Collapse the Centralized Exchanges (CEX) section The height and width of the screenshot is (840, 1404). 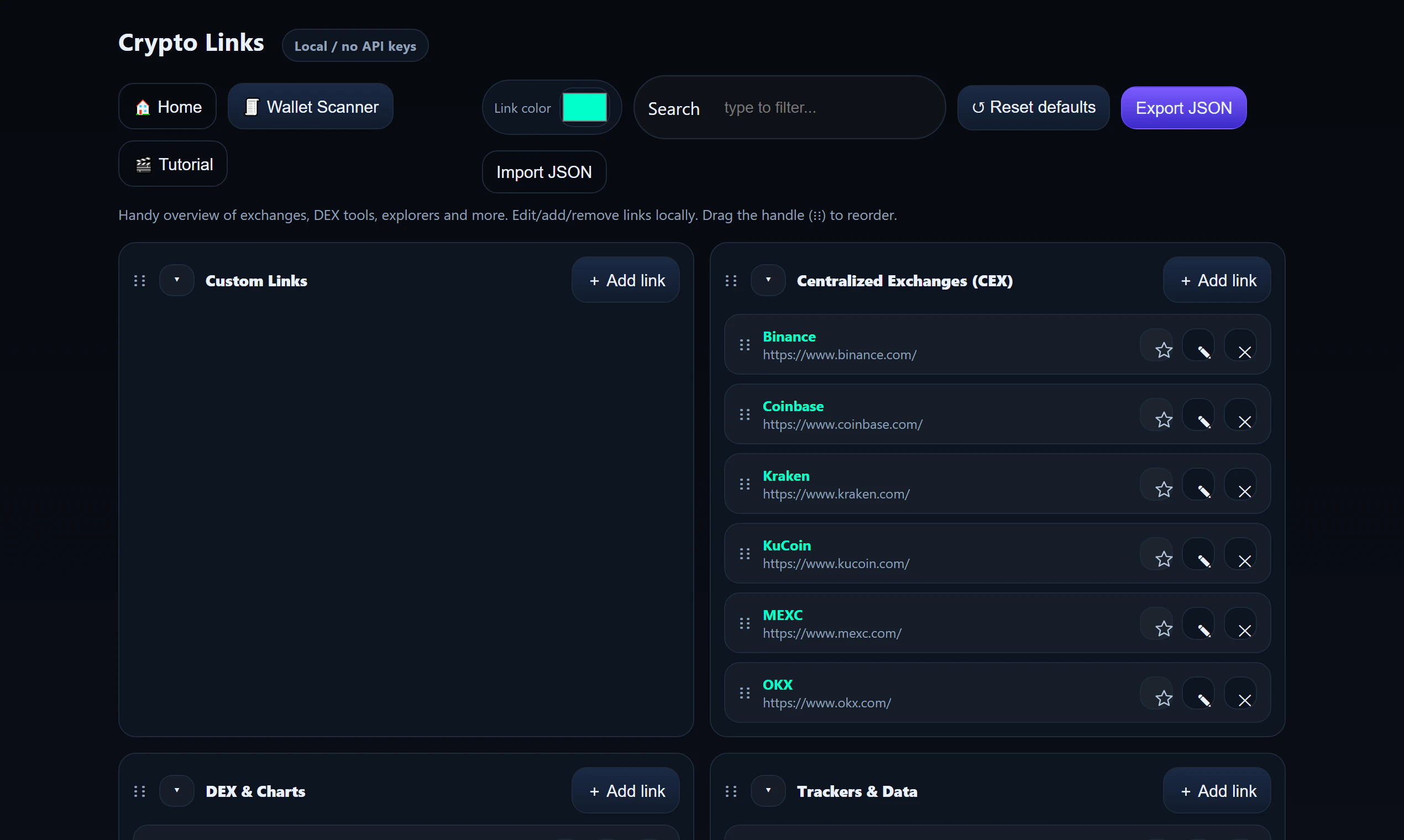click(x=768, y=280)
